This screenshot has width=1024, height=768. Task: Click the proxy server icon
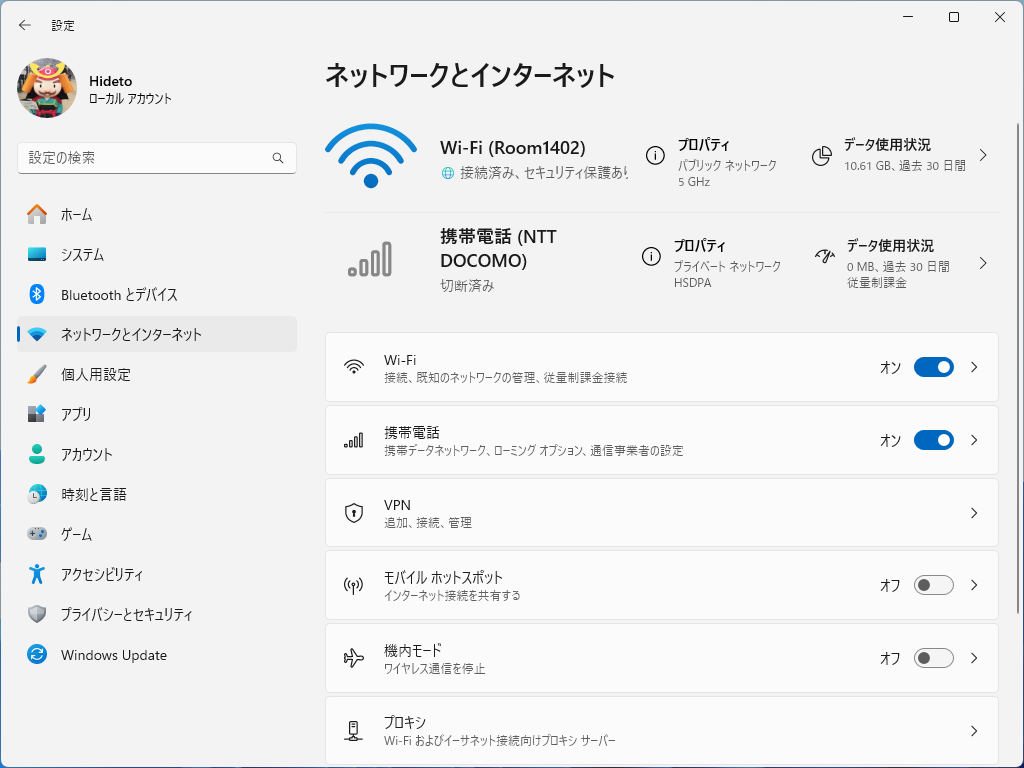(x=352, y=730)
